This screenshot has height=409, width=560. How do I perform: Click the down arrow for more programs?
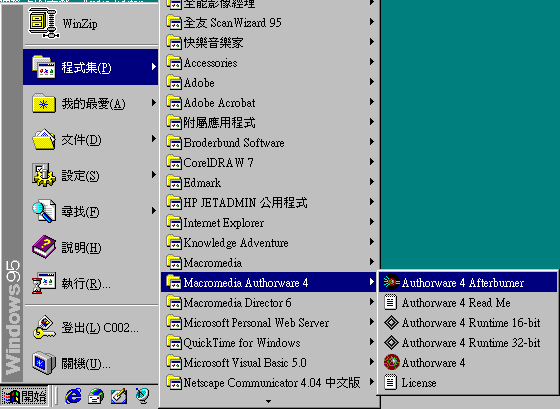(x=269, y=401)
